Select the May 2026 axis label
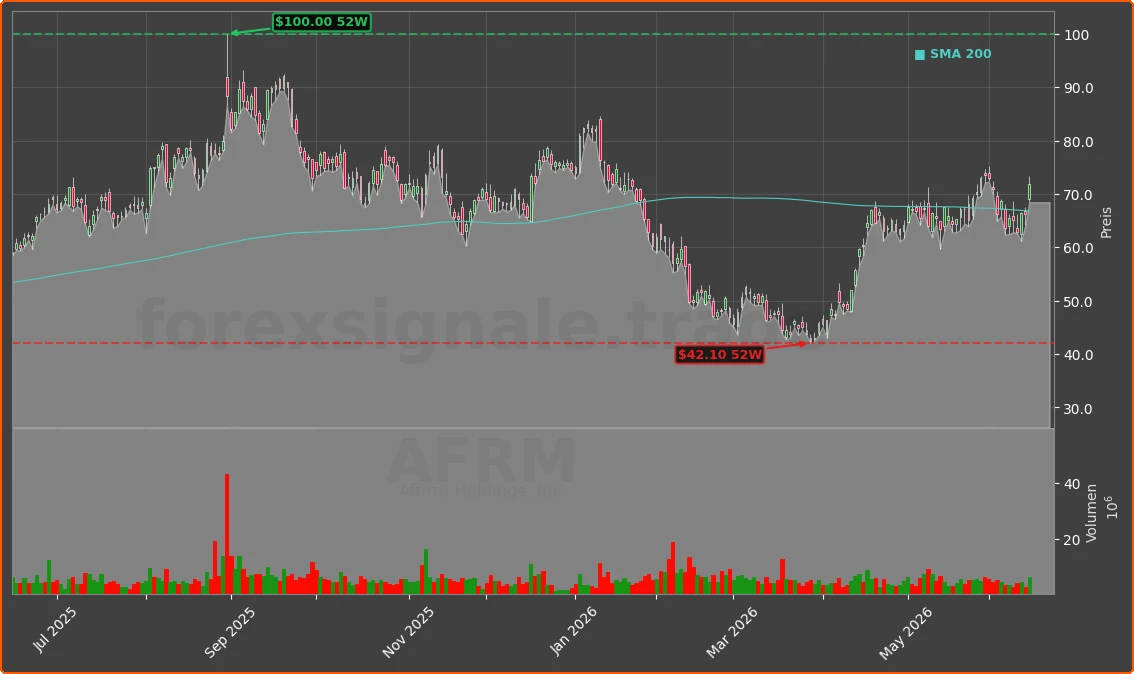Screen dimensions: 1134x674 pyautogui.click(x=905, y=633)
